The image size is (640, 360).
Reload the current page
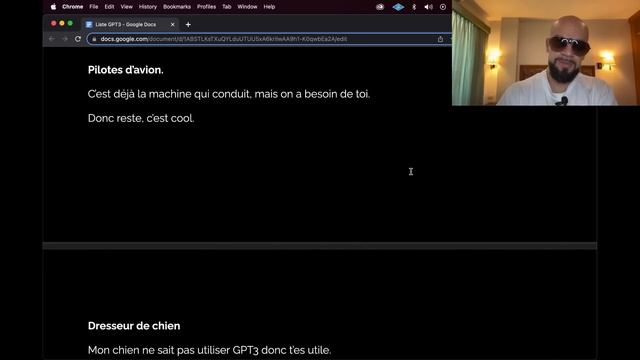pos(78,39)
